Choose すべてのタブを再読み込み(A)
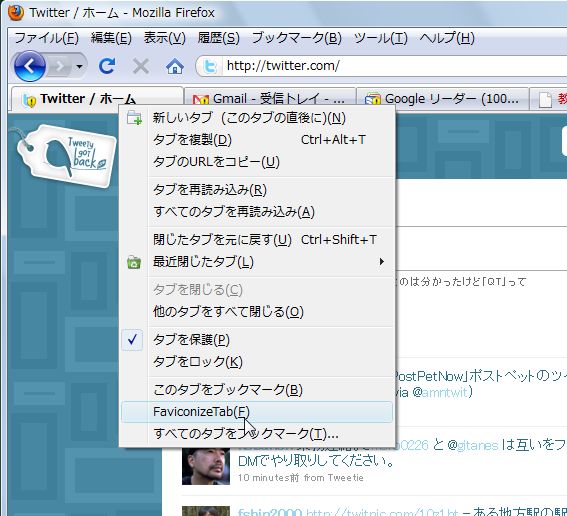Image resolution: width=567 pixels, height=516 pixels. click(x=257, y=212)
